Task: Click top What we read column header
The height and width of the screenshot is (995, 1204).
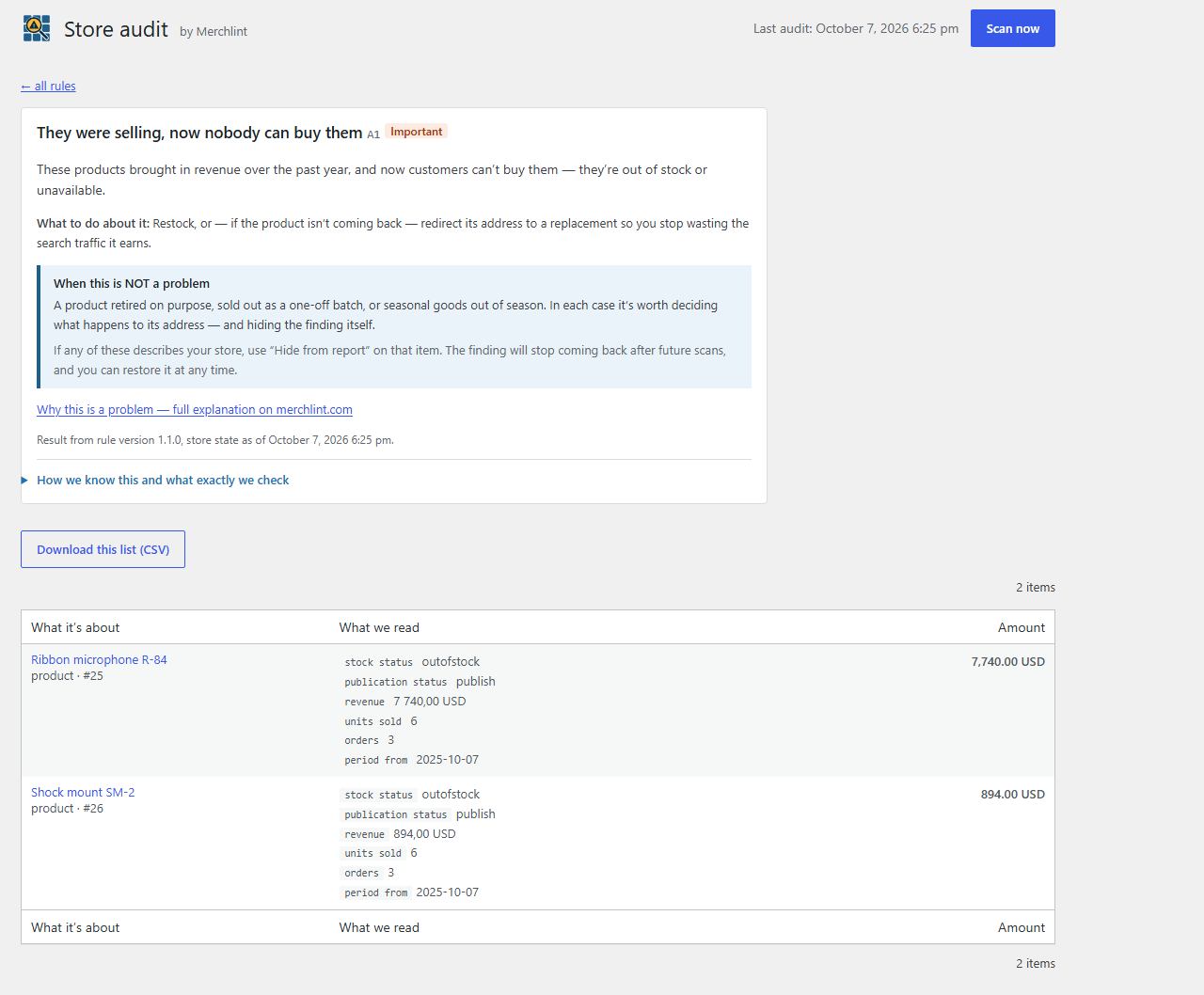Action: 379,627
